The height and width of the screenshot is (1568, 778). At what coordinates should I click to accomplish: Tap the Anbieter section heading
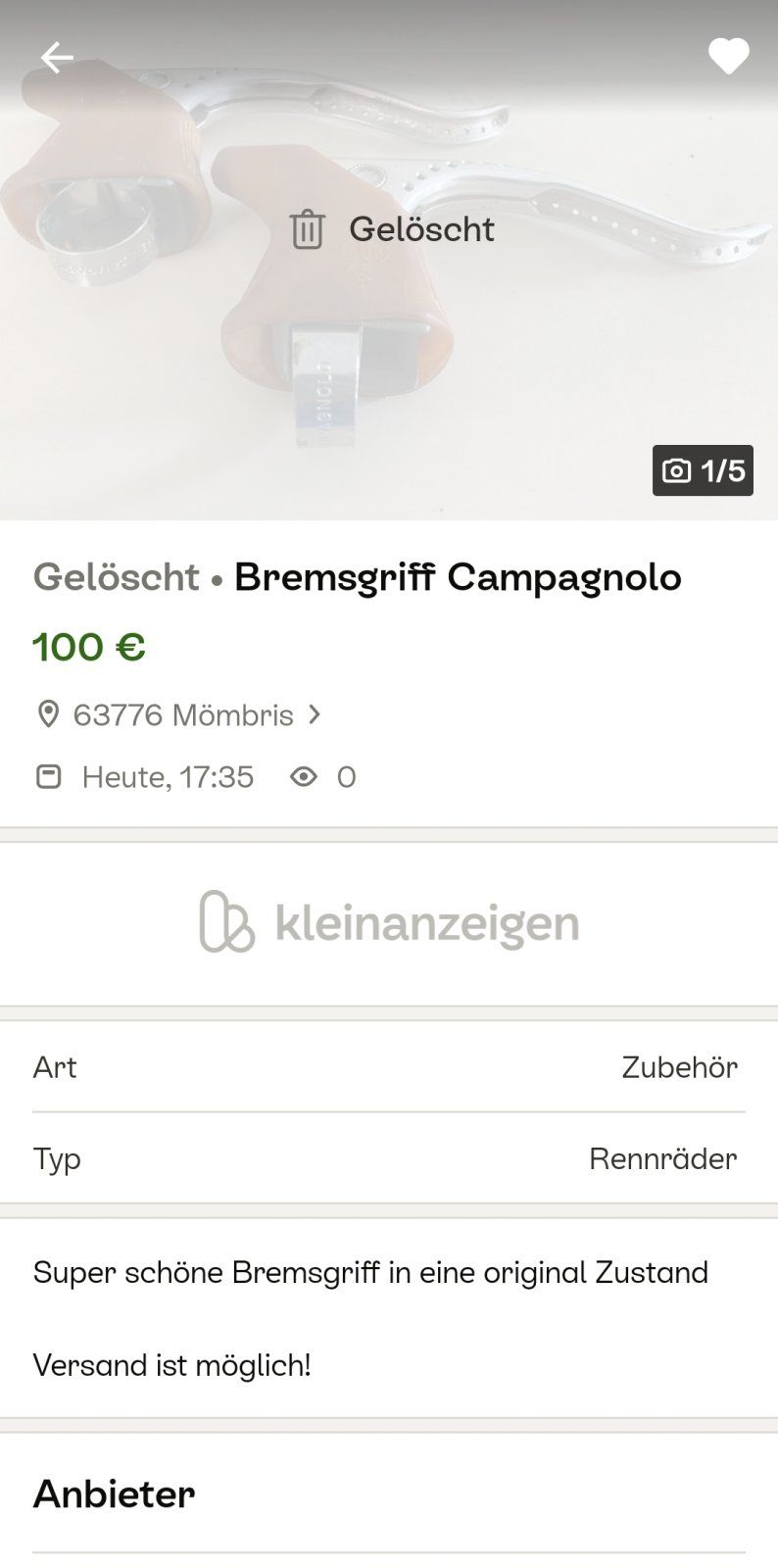114,1494
